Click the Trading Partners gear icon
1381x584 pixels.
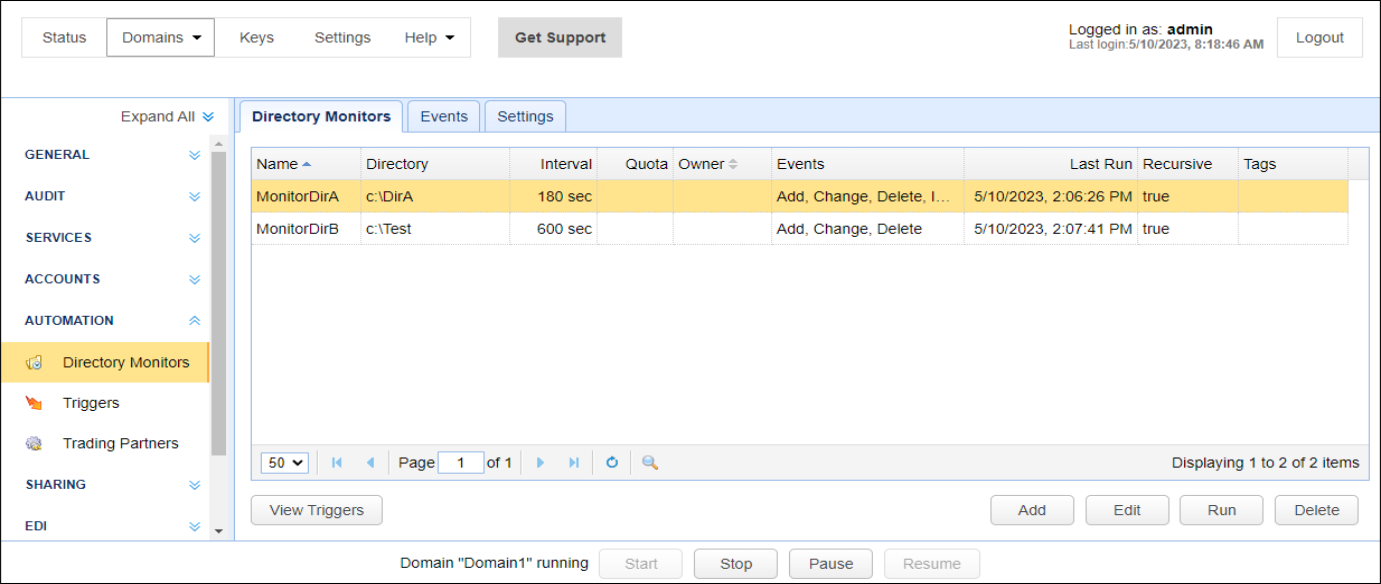pos(34,444)
